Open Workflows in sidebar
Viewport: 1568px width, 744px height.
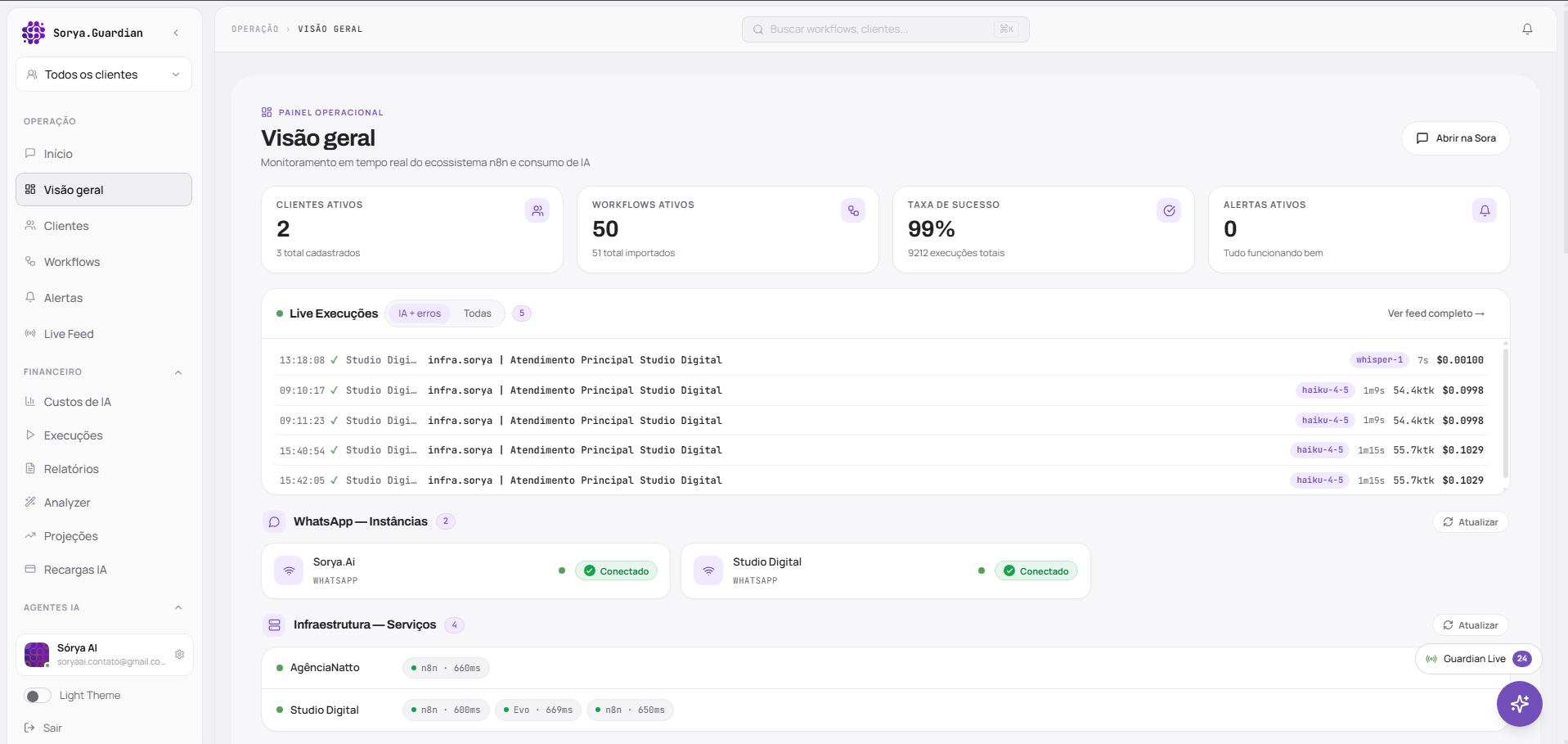tap(104, 262)
